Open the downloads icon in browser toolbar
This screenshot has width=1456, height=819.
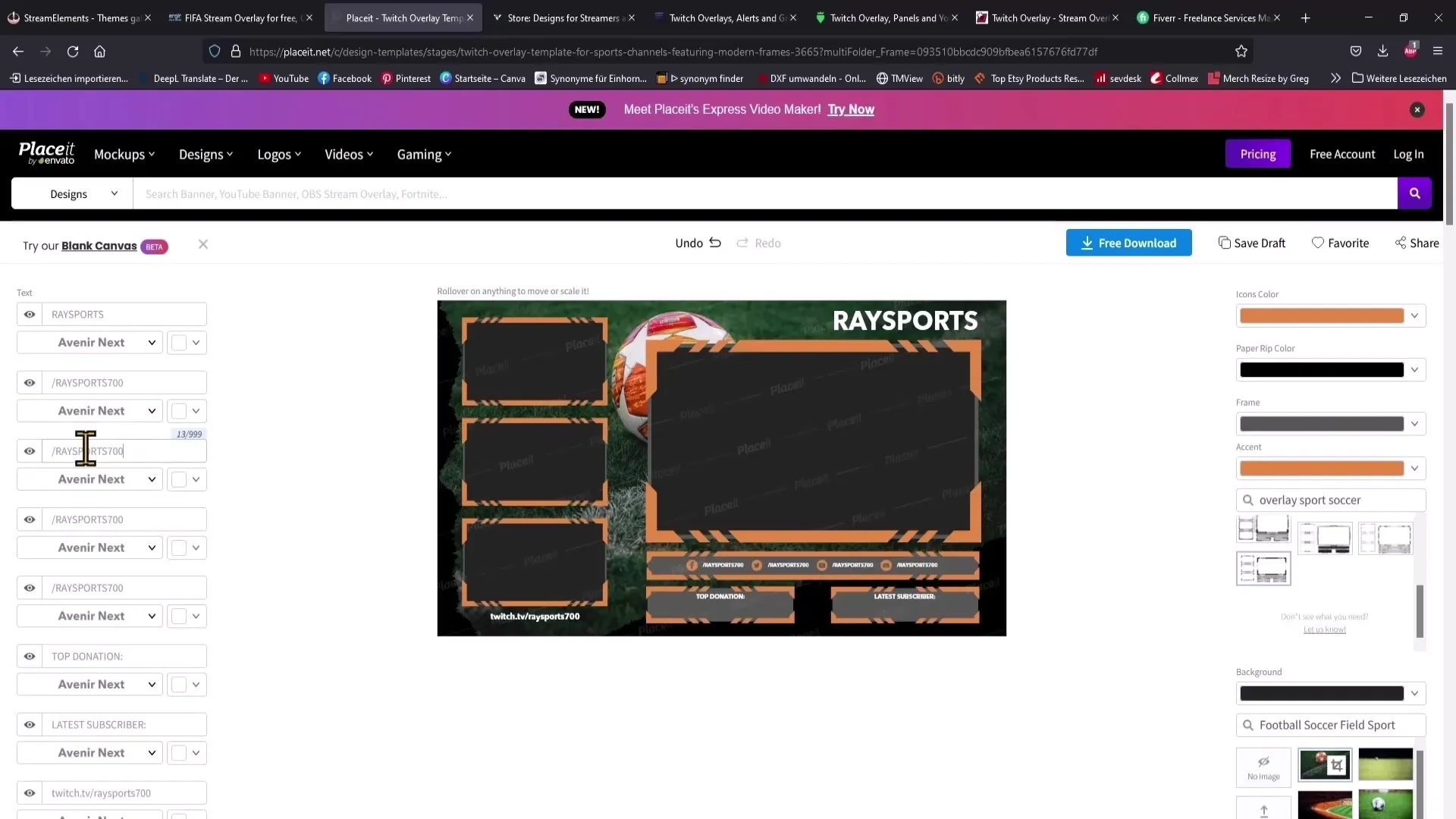[x=1382, y=51]
